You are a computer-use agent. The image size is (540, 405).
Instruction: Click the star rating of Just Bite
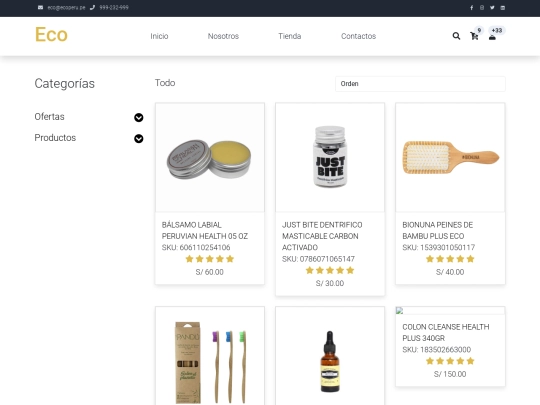click(x=330, y=270)
